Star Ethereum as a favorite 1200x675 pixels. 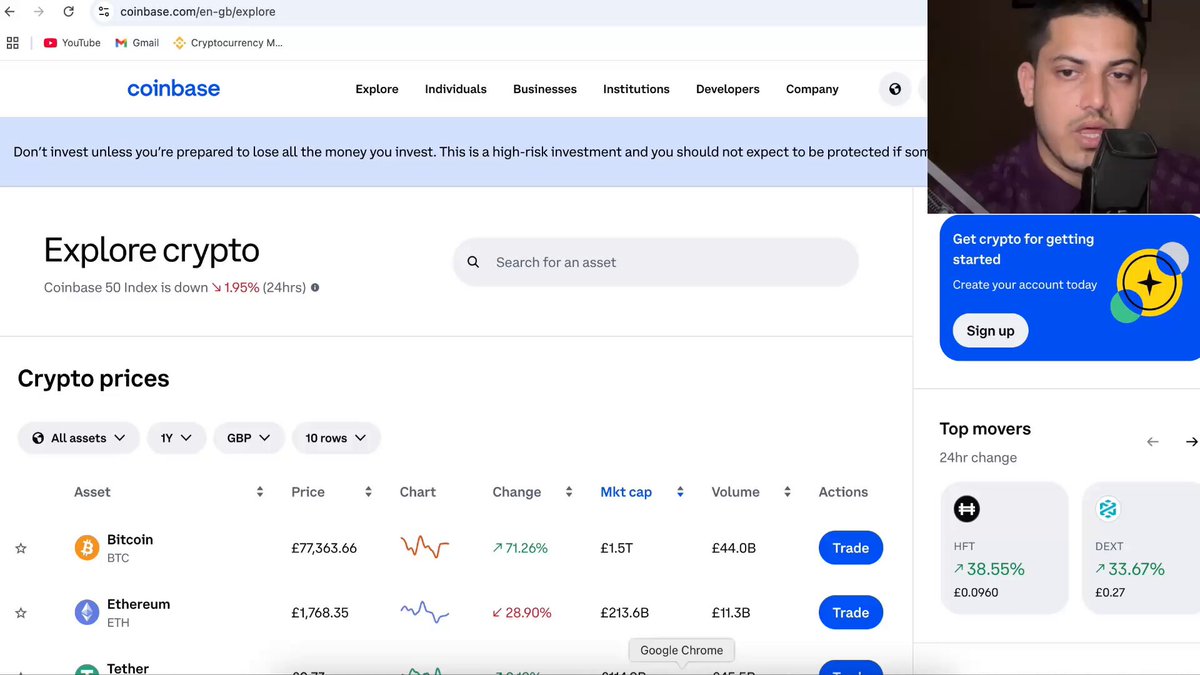click(20, 612)
